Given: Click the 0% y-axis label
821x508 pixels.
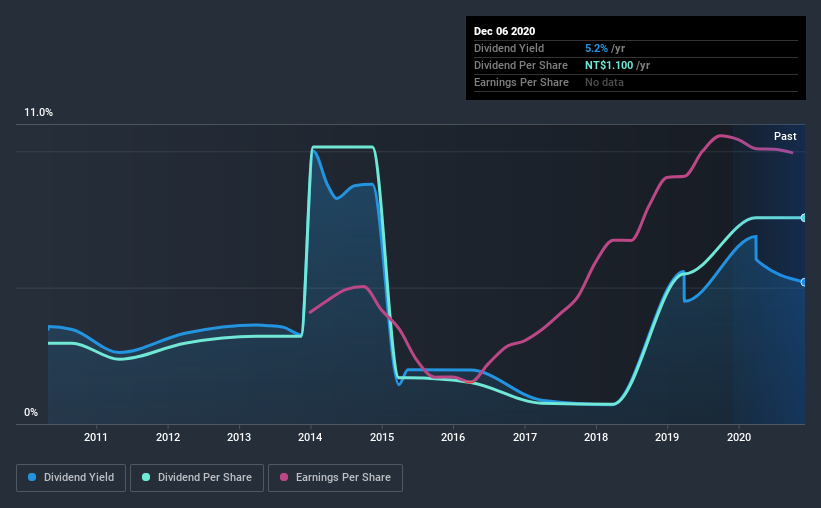Looking at the screenshot, I should tap(31, 412).
